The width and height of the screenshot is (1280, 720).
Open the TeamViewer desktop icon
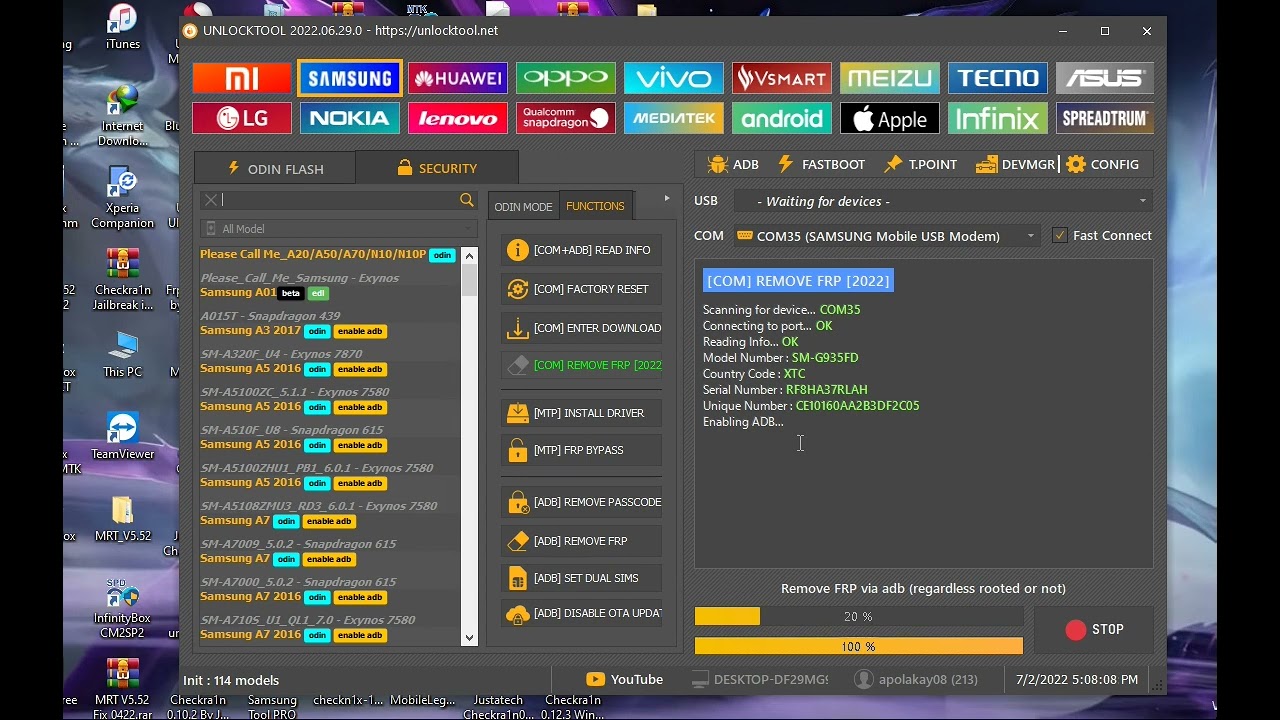click(123, 436)
